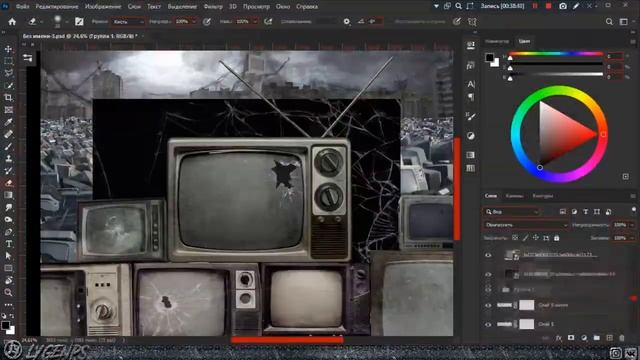Take a screenshot with recorder camera icon
640x360 pixels.
tap(562, 6)
